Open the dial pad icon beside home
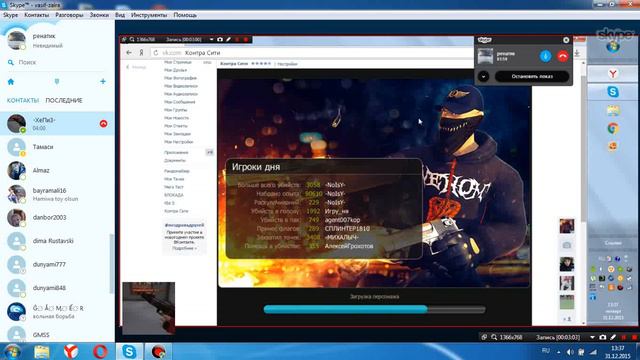The height and width of the screenshot is (360, 640). tap(57, 82)
